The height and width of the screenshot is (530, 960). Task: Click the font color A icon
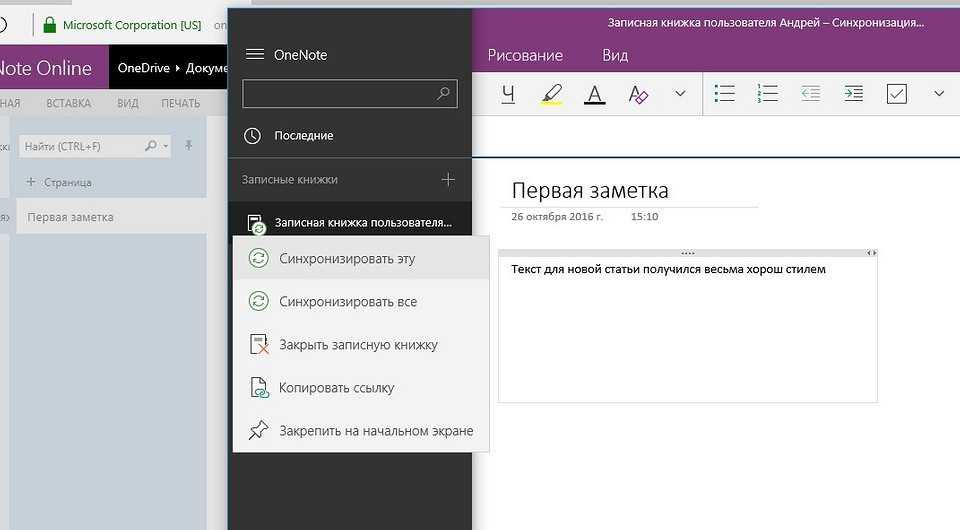click(x=595, y=94)
